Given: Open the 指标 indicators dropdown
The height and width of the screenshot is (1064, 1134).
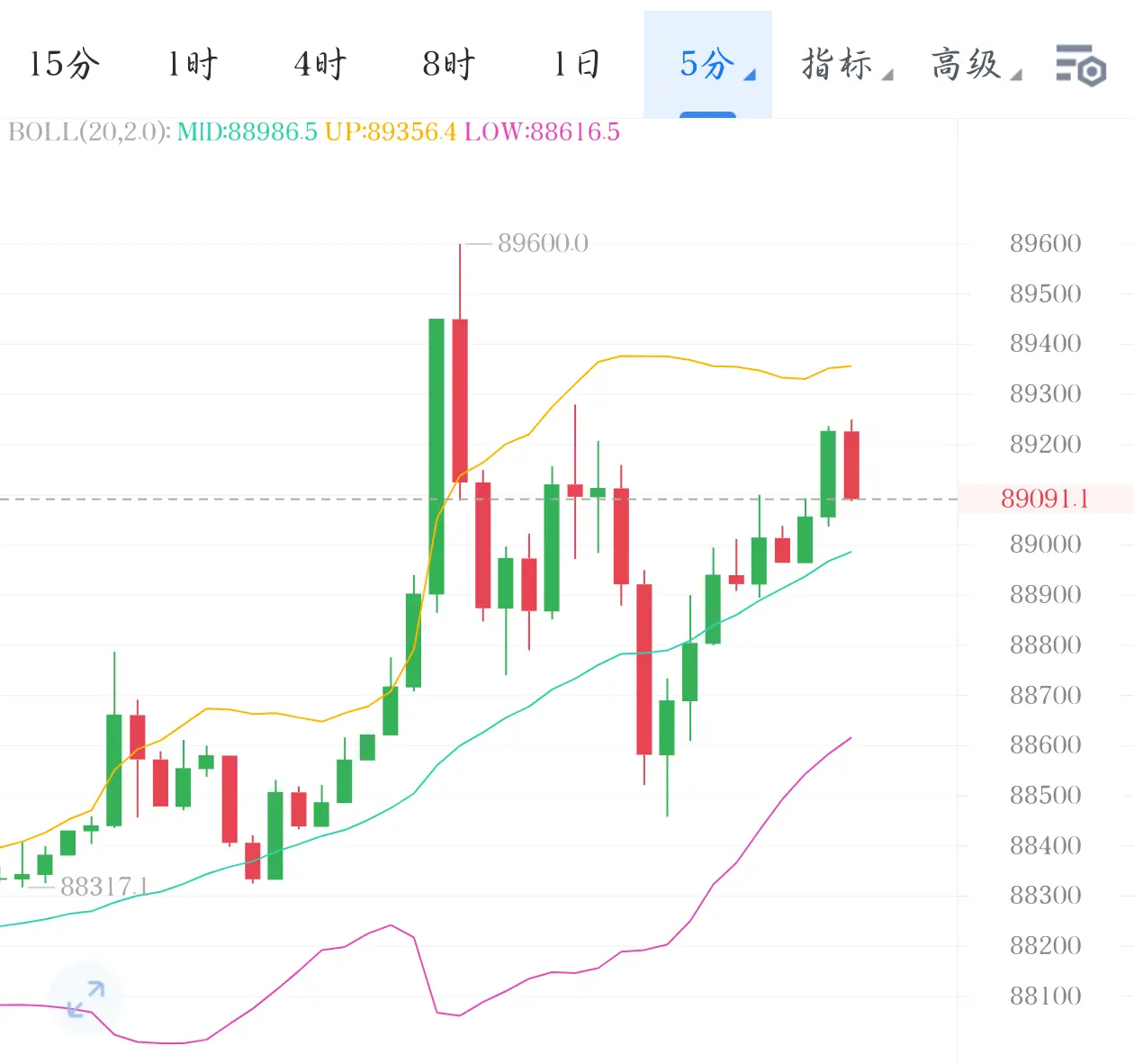Looking at the screenshot, I should (847, 64).
